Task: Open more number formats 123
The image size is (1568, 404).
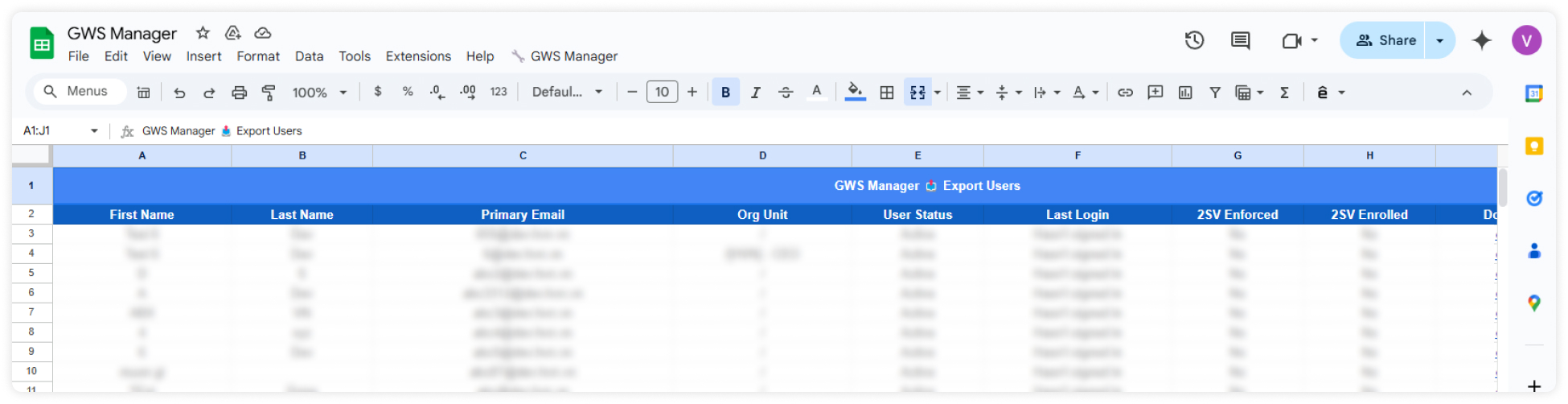Action: [x=499, y=92]
